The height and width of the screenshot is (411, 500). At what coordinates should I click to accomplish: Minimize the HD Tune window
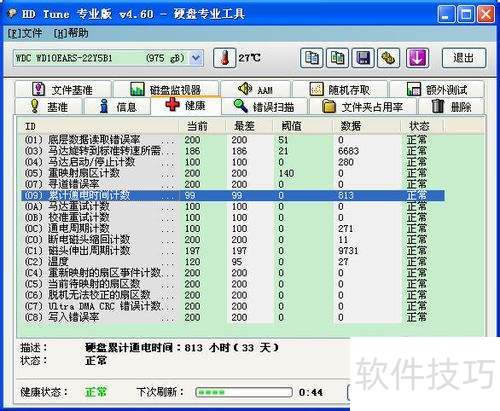pyautogui.click(x=446, y=15)
